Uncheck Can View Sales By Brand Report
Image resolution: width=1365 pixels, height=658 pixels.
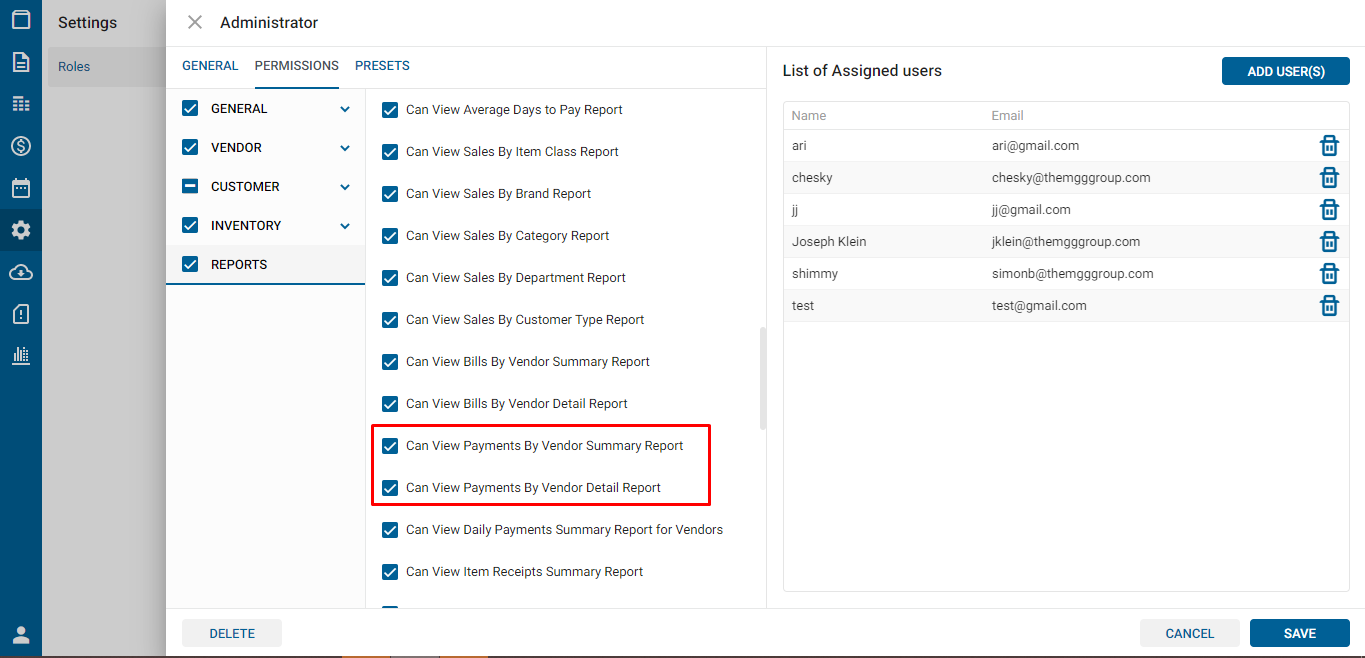coord(391,194)
